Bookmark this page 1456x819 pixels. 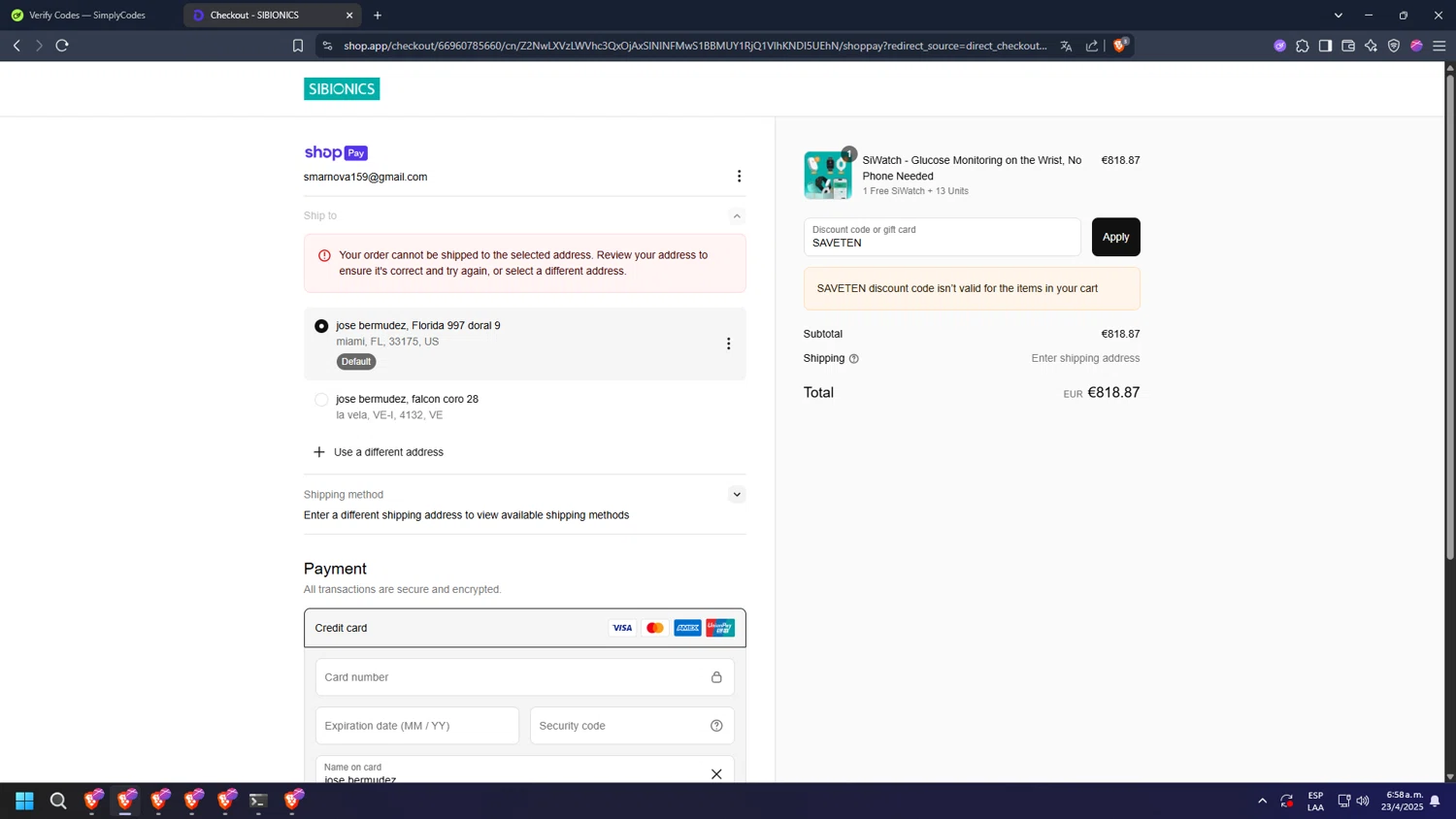click(x=298, y=46)
